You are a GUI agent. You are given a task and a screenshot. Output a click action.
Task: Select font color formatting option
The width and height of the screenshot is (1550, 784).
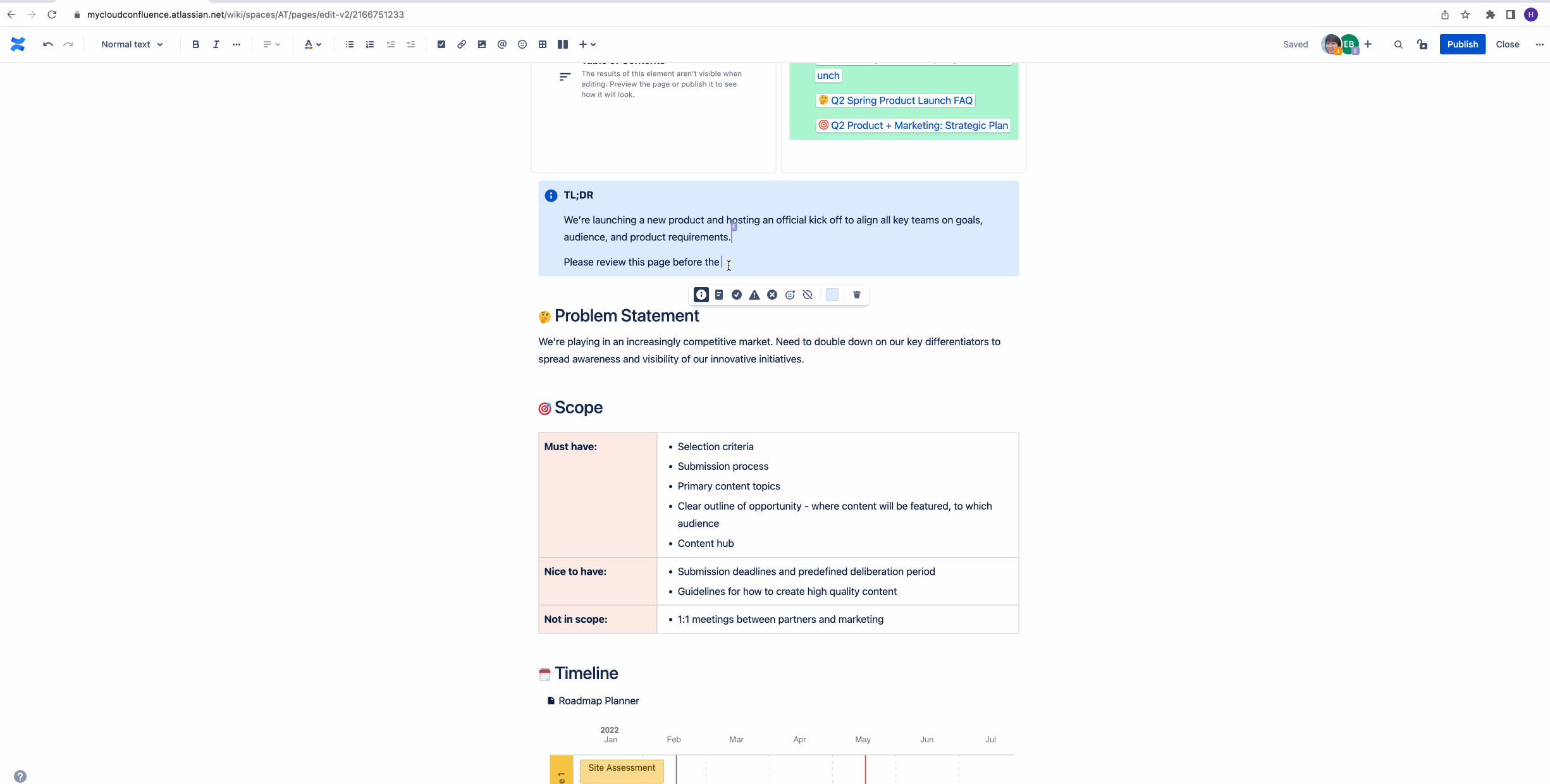pyautogui.click(x=311, y=44)
